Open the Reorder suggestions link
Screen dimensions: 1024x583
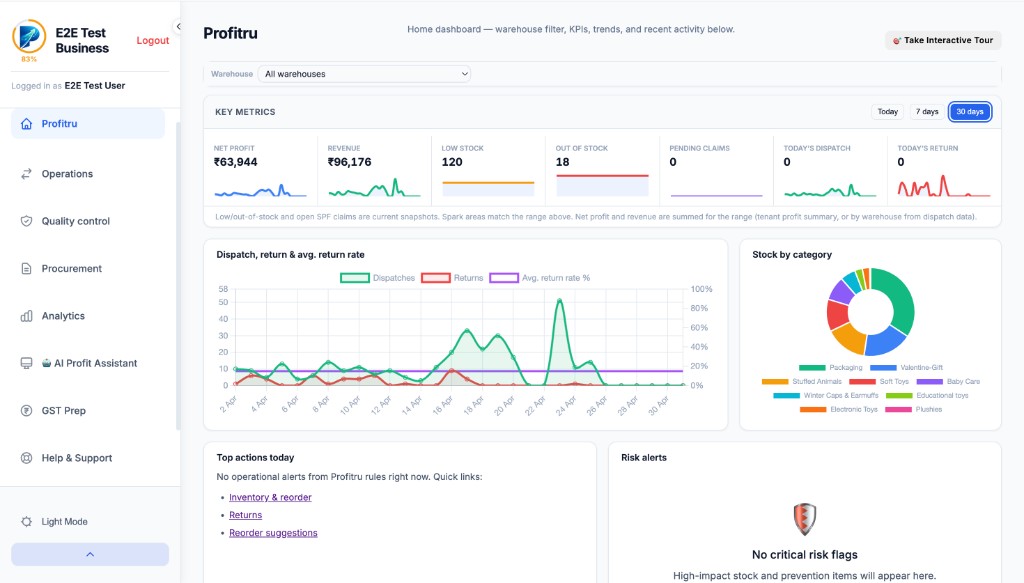click(273, 533)
